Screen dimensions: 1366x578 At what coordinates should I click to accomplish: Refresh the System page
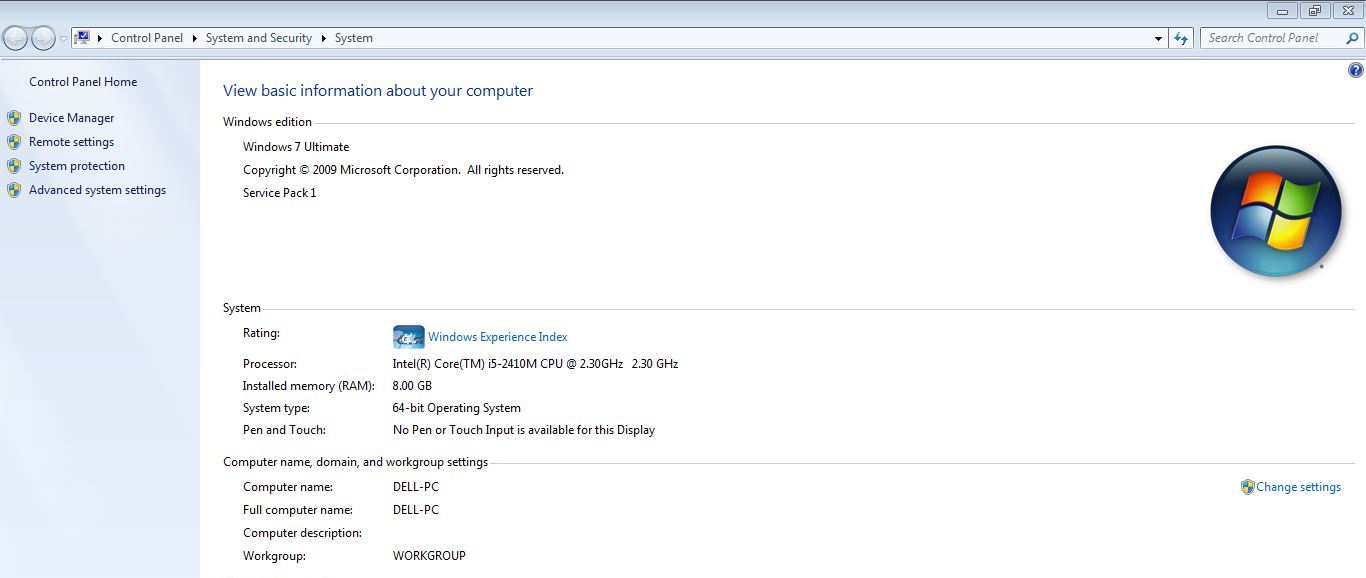1181,38
